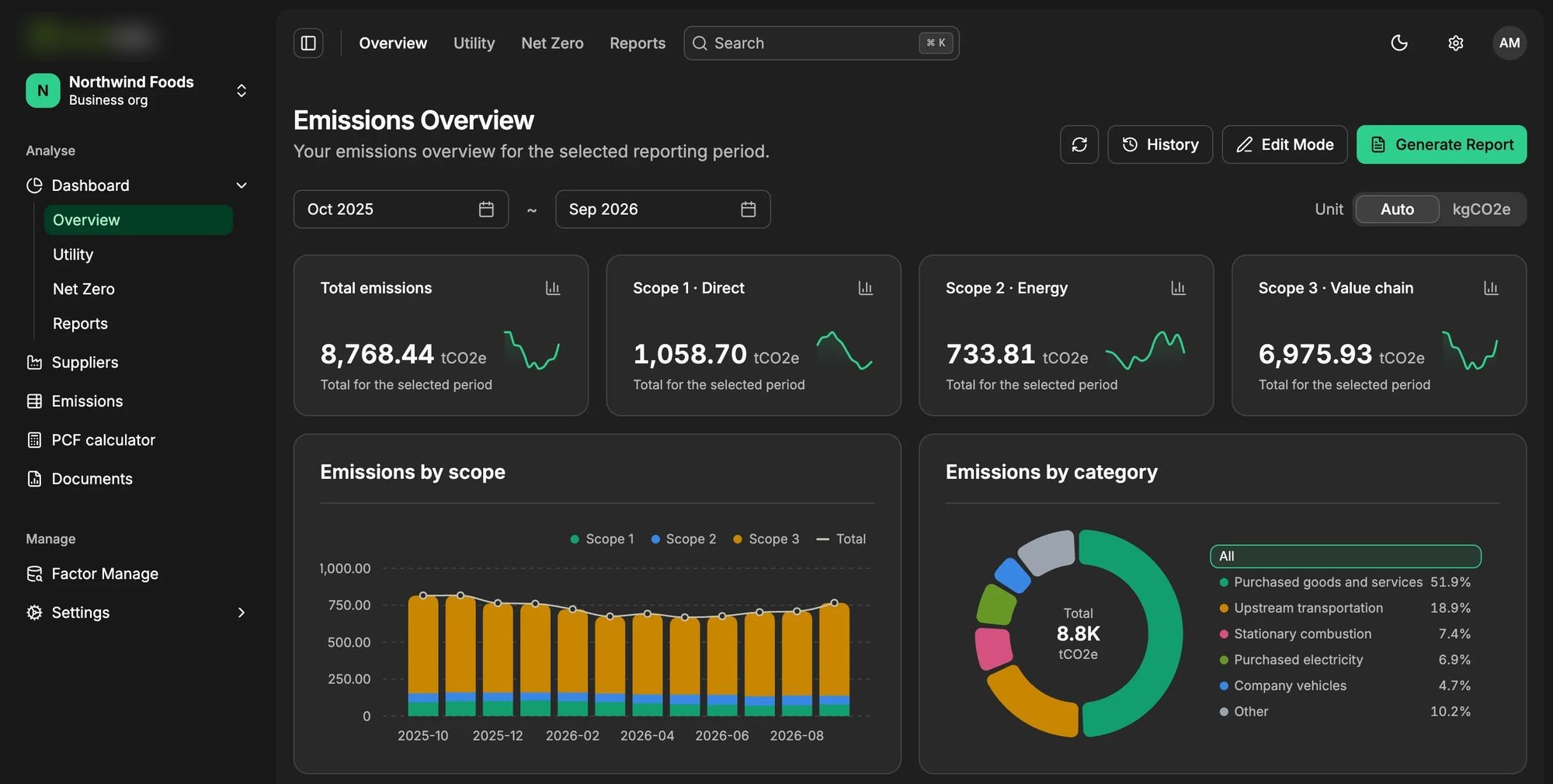Click the Edit Mode button
This screenshot has height=784, width=1553.
point(1284,144)
